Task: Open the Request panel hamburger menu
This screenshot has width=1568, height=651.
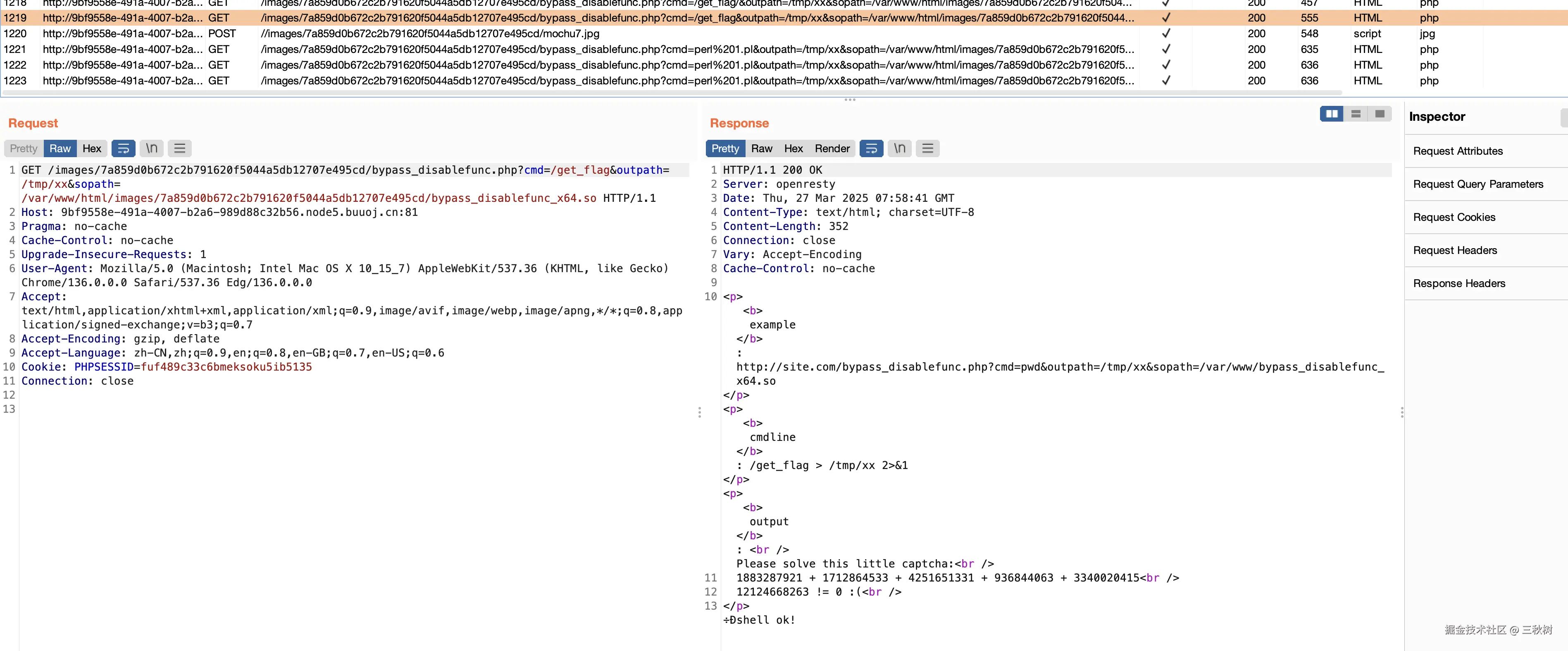Action: (179, 148)
